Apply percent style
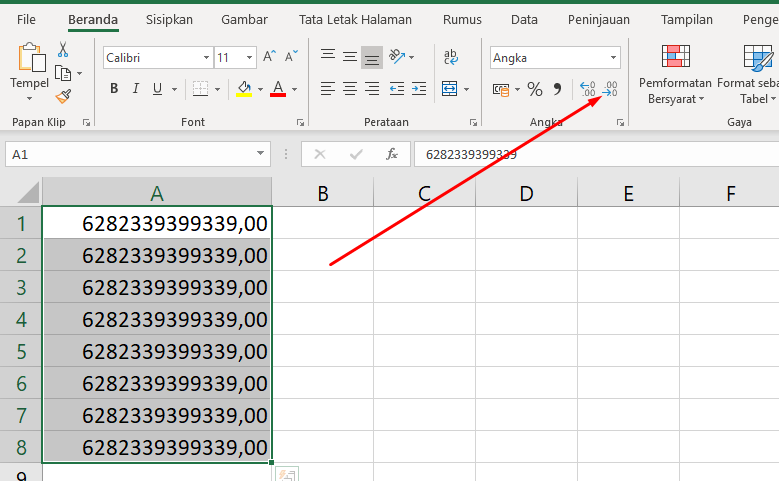Viewport: 779px width, 481px height. pyautogui.click(x=535, y=89)
